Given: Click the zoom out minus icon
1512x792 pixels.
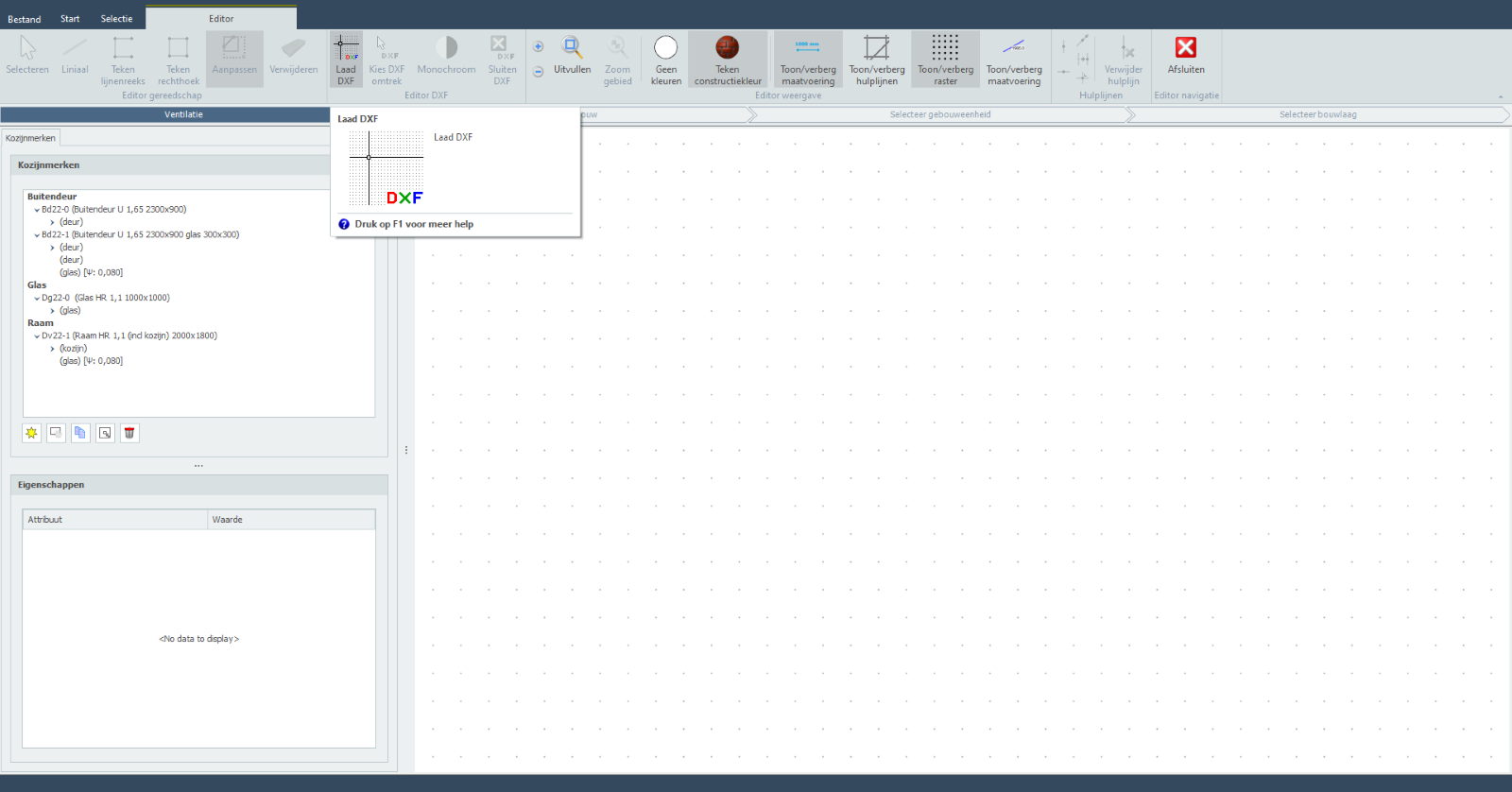Looking at the screenshot, I should click(538, 72).
